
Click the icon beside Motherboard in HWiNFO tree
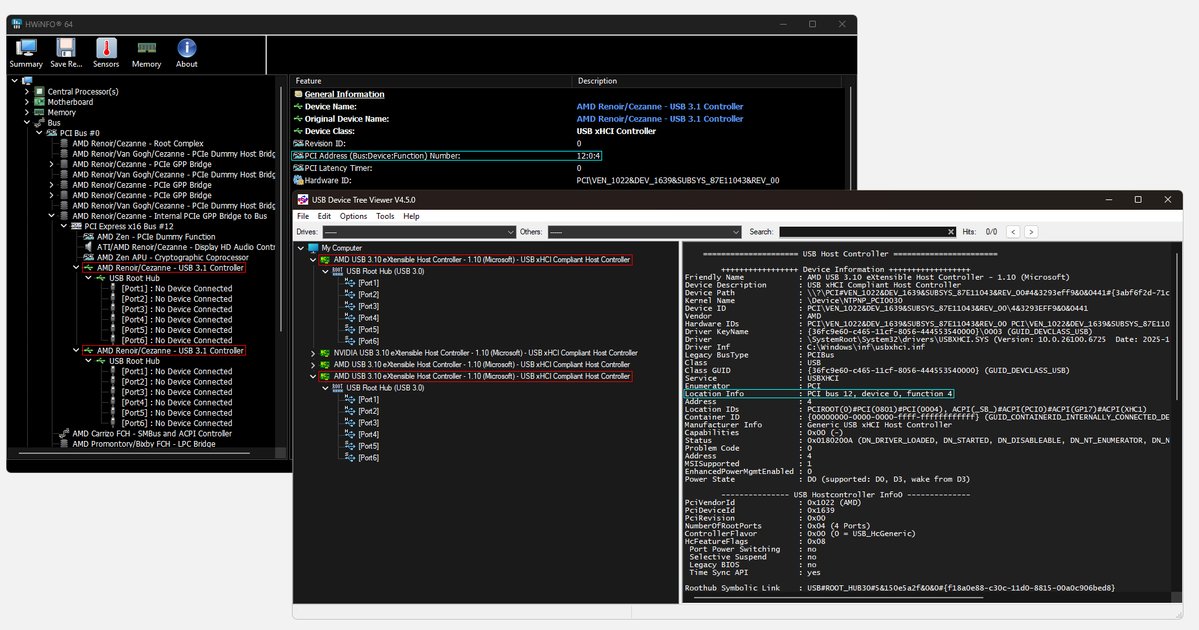pyautogui.click(x=40, y=102)
